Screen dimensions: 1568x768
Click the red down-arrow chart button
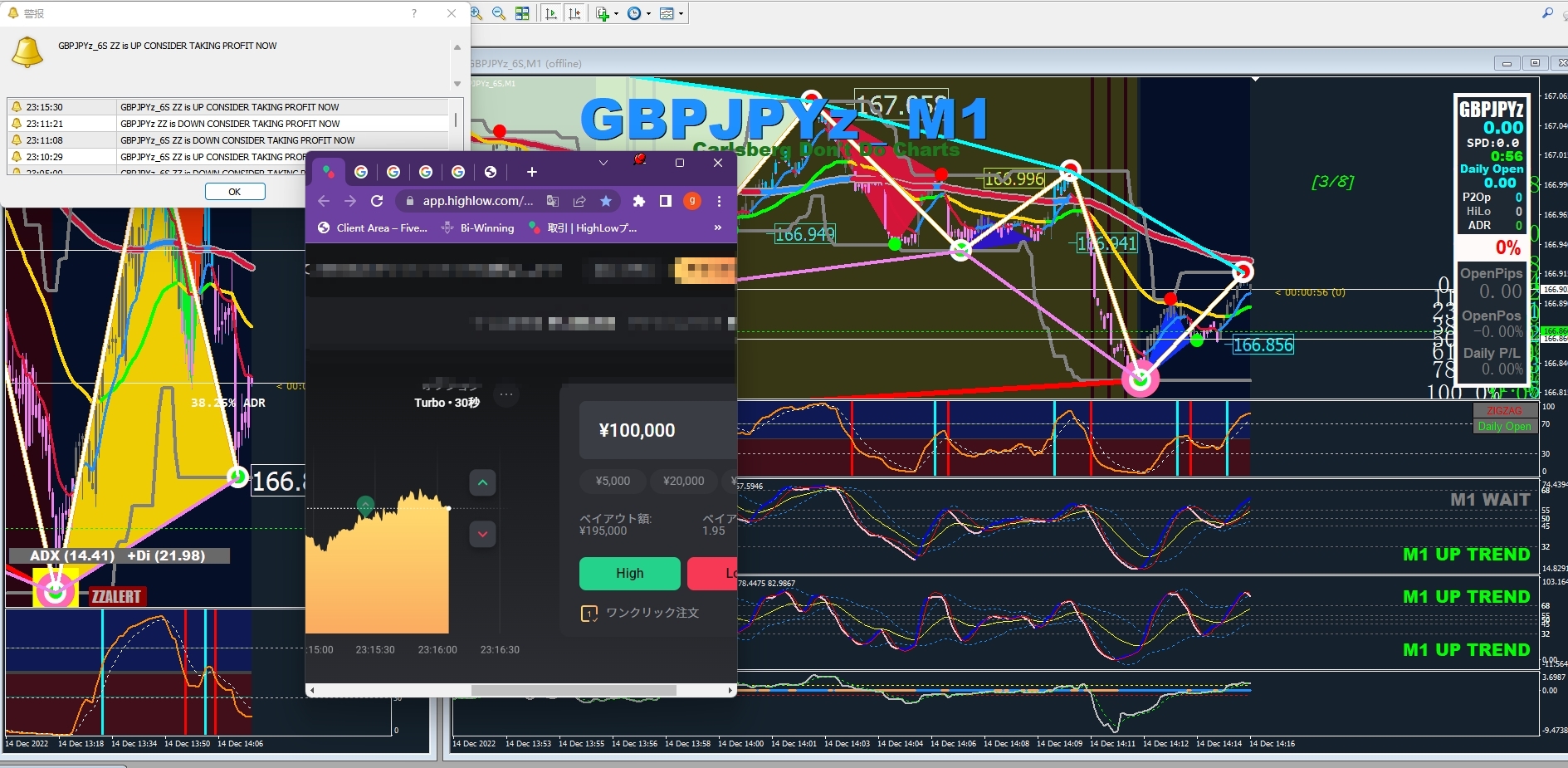[x=482, y=534]
